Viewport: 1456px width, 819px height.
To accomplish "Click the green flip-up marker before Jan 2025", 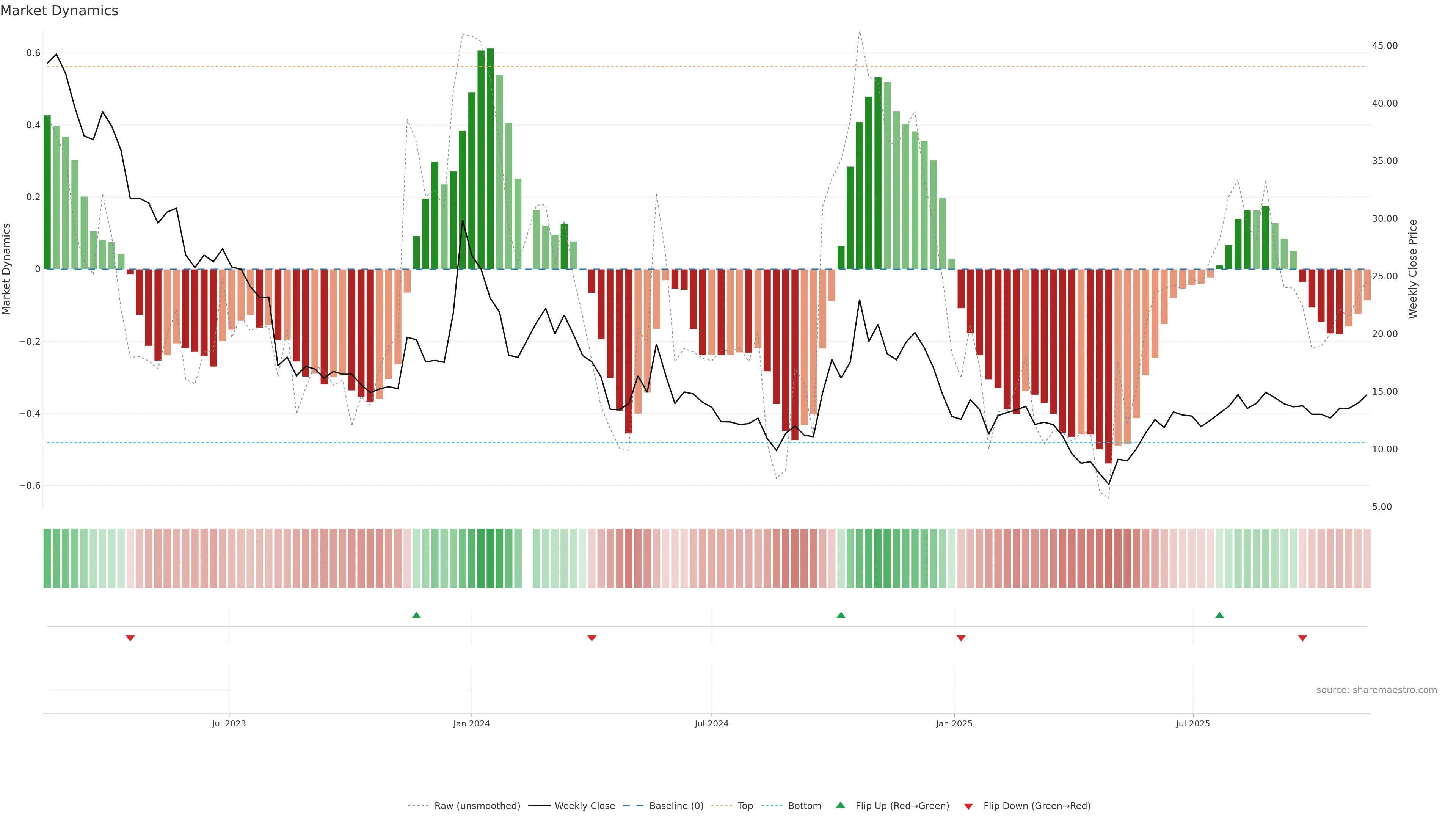I will pyautogui.click(x=841, y=615).
